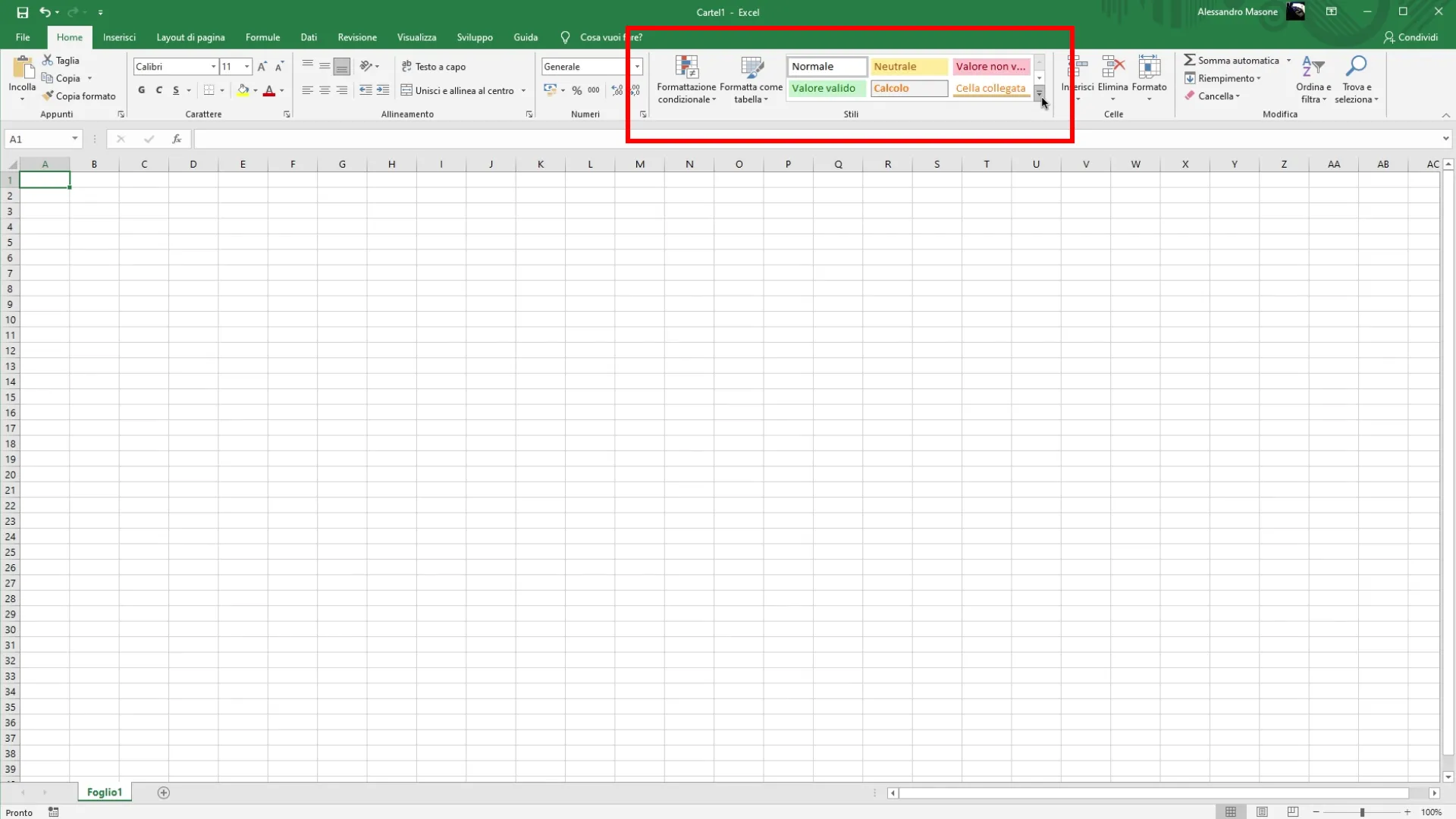
Task: Click the Condividi share button
Action: coord(1410,37)
